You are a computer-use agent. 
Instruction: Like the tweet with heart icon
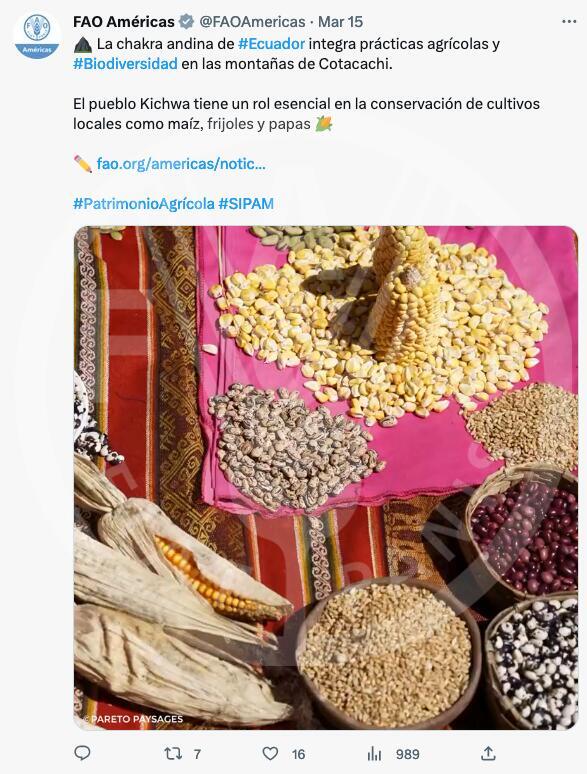(x=270, y=754)
